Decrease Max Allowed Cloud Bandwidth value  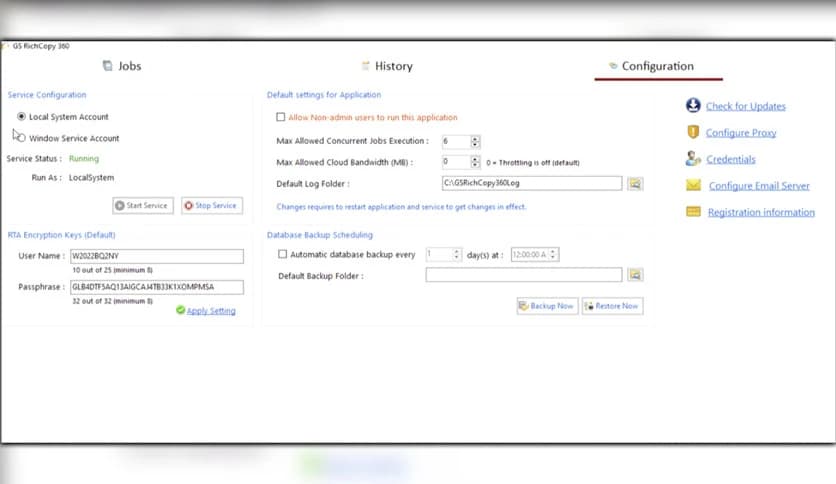pyautogui.click(x=475, y=165)
